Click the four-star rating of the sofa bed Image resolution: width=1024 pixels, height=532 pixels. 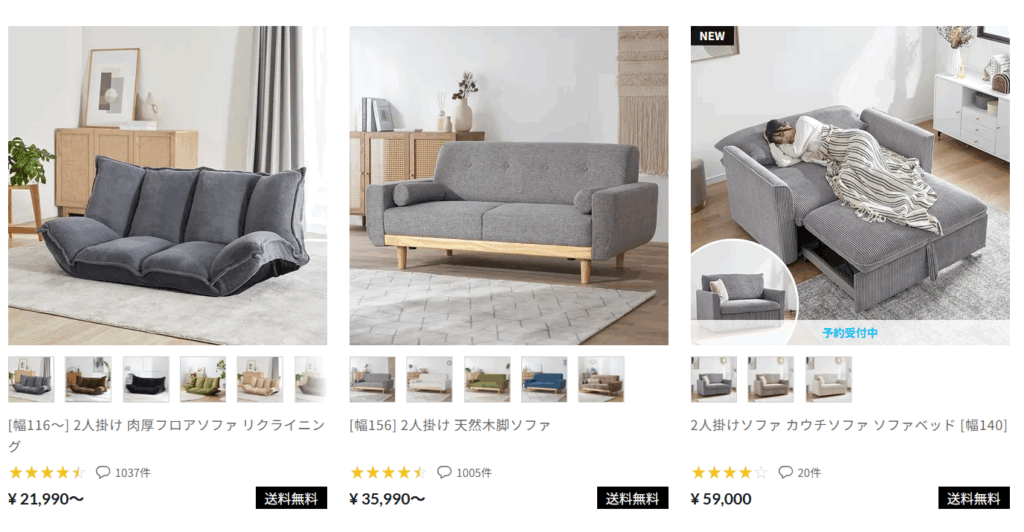click(729, 472)
